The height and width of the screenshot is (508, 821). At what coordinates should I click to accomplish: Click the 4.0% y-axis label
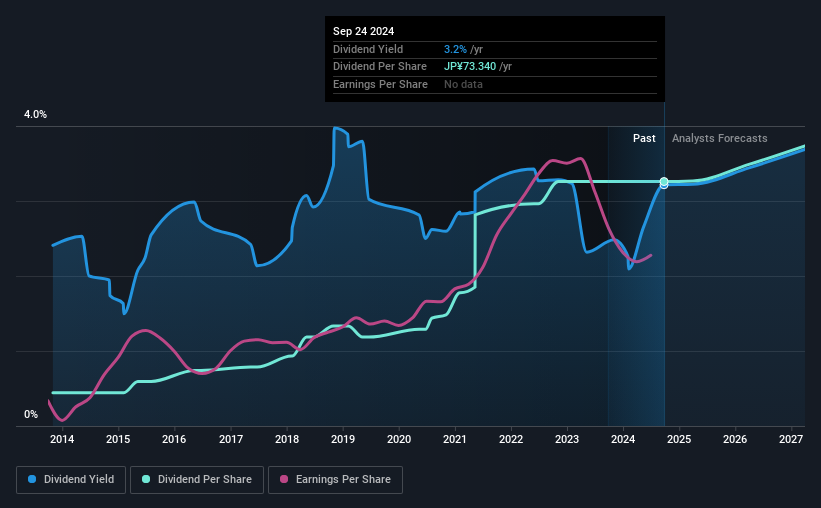[x=35, y=114]
